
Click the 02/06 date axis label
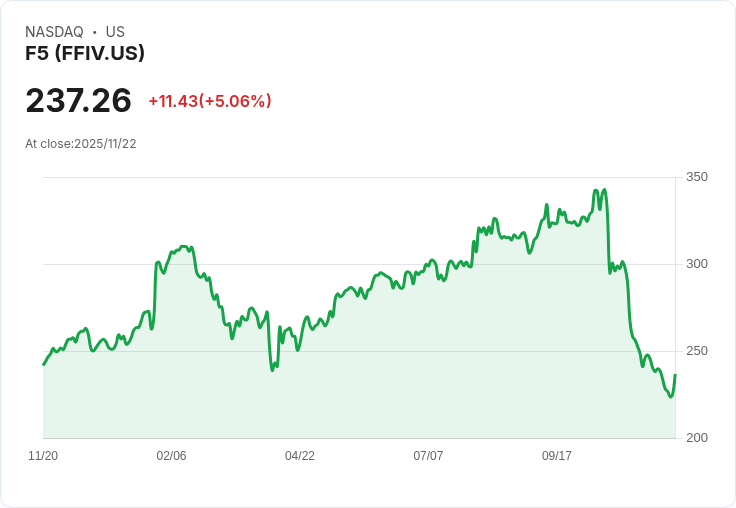click(171, 456)
